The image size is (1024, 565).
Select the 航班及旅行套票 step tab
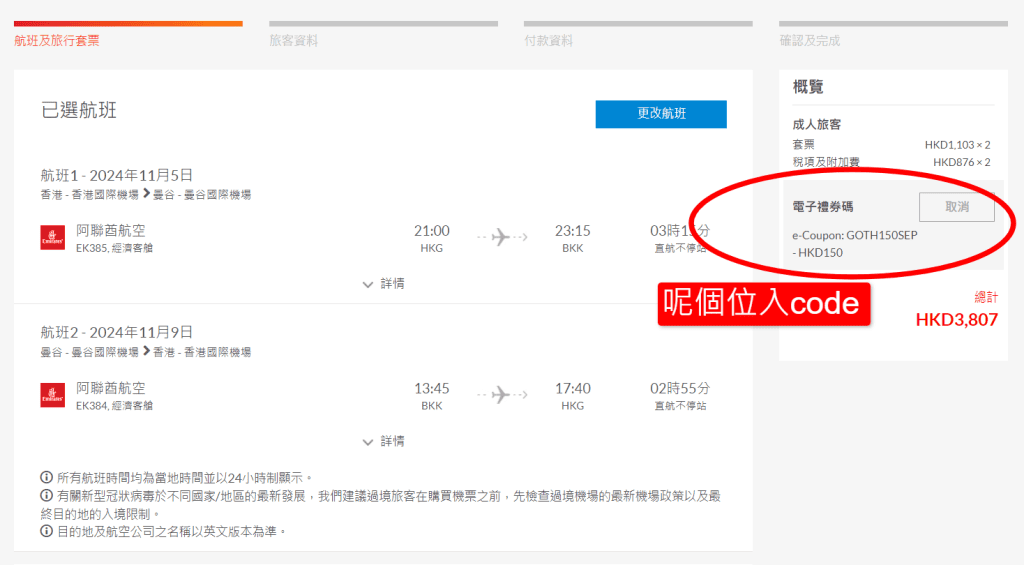pos(57,41)
